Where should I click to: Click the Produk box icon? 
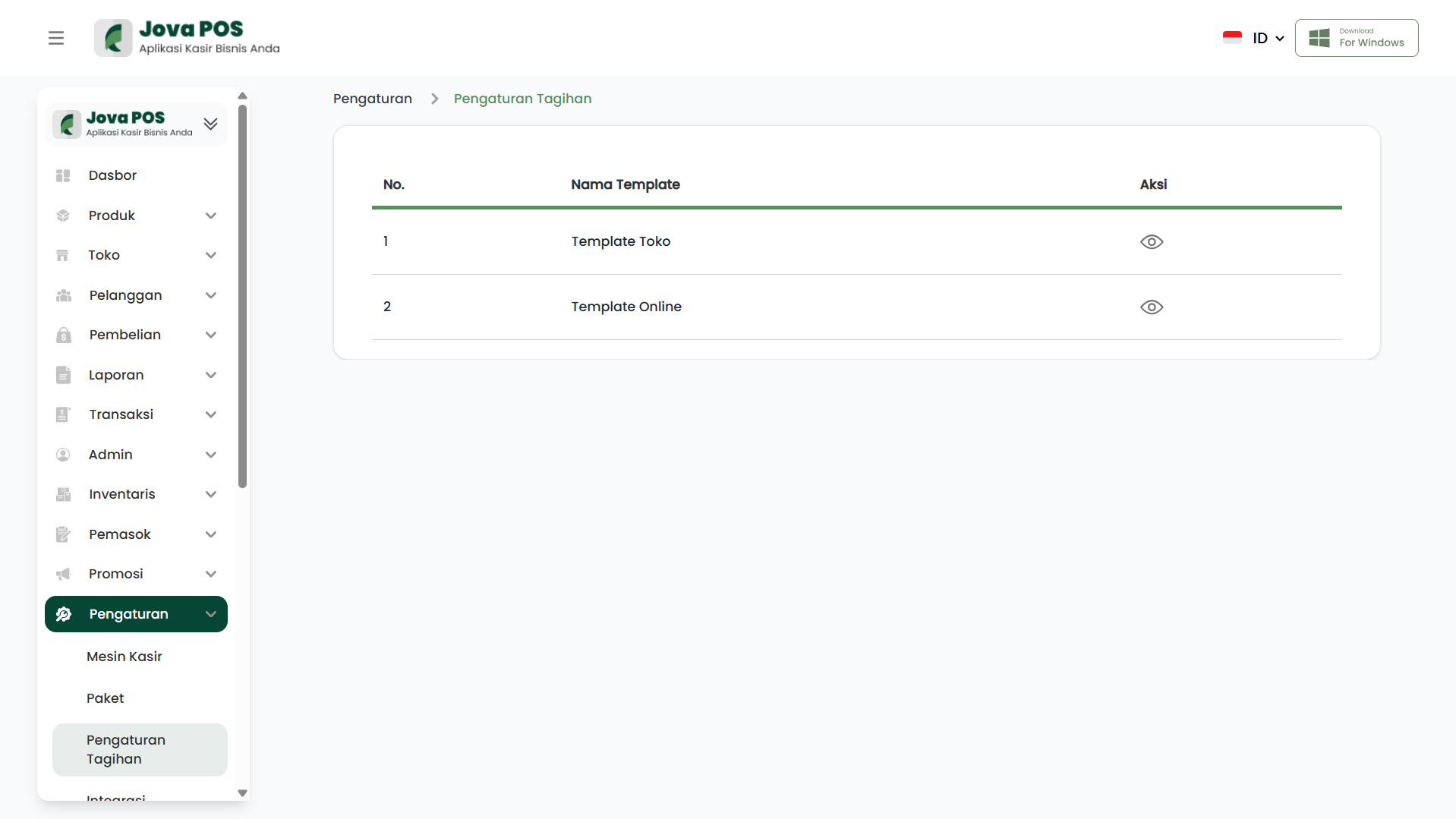[63, 216]
